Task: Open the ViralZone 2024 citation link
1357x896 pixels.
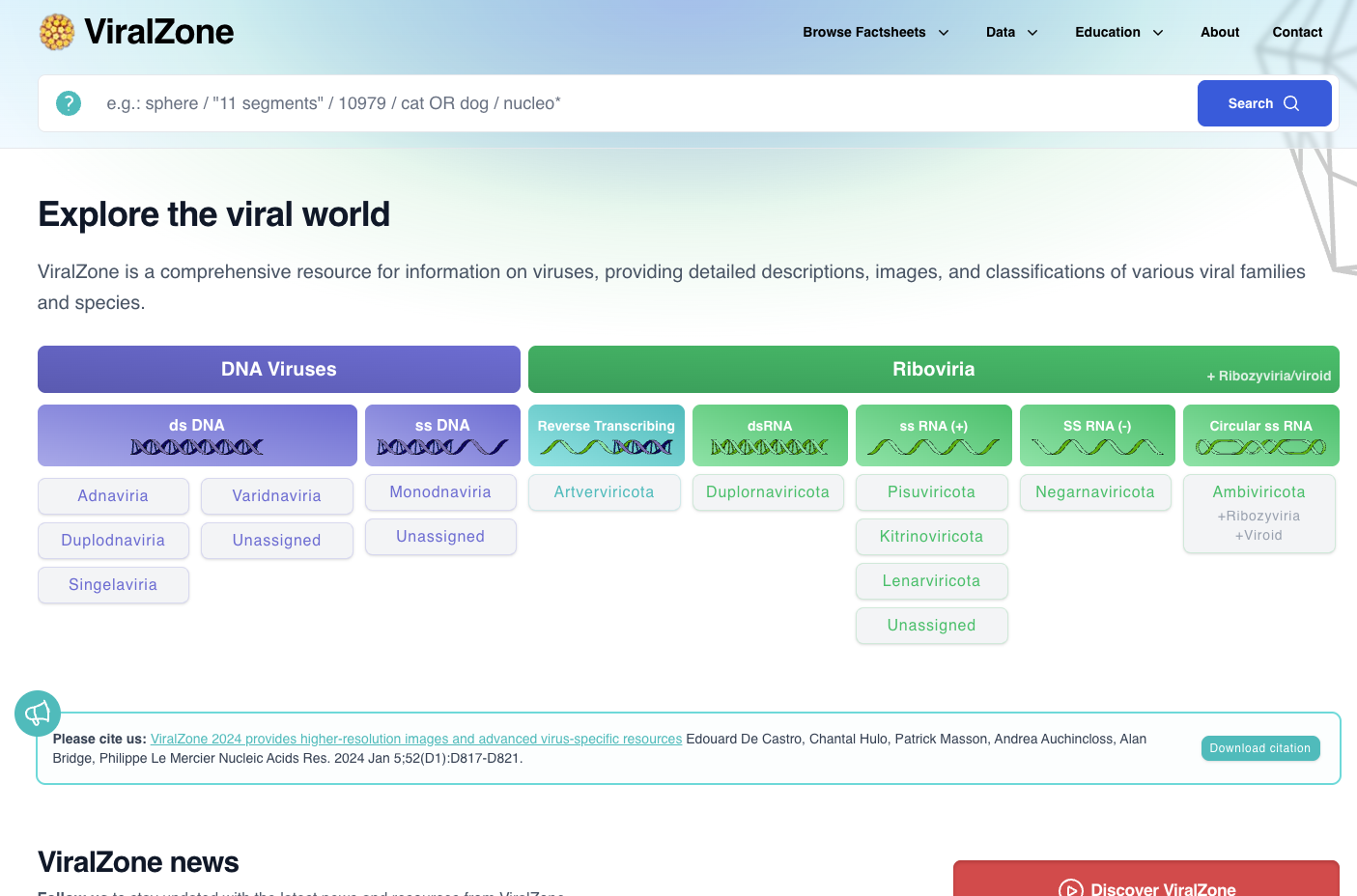Action: (416, 739)
